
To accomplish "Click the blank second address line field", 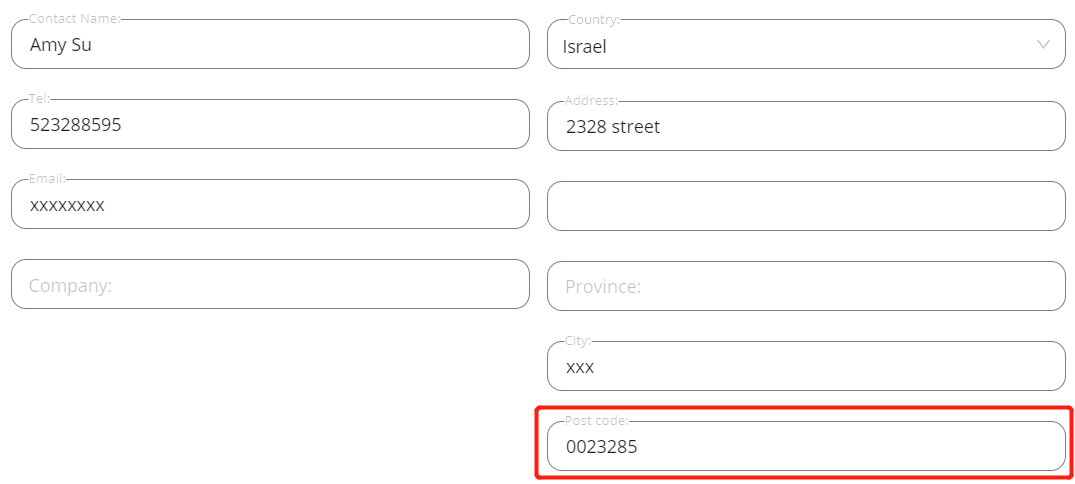I will click(806, 206).
